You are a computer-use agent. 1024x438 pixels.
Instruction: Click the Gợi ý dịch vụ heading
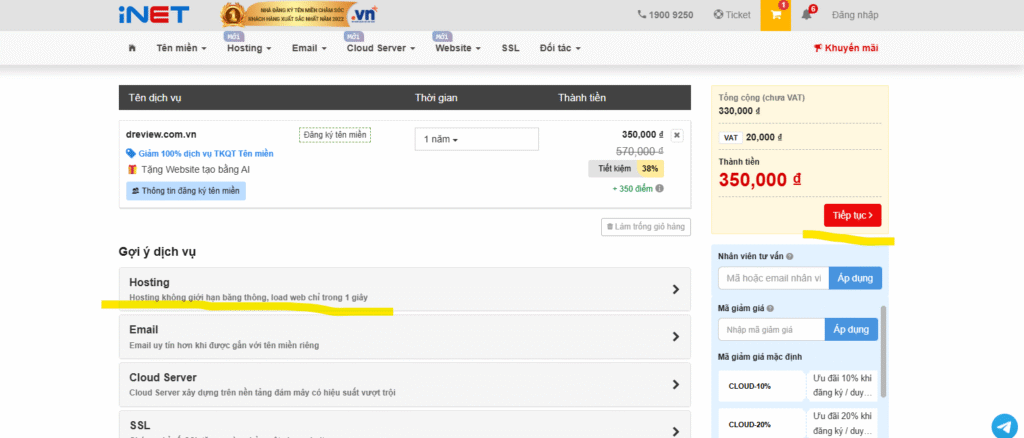point(157,251)
